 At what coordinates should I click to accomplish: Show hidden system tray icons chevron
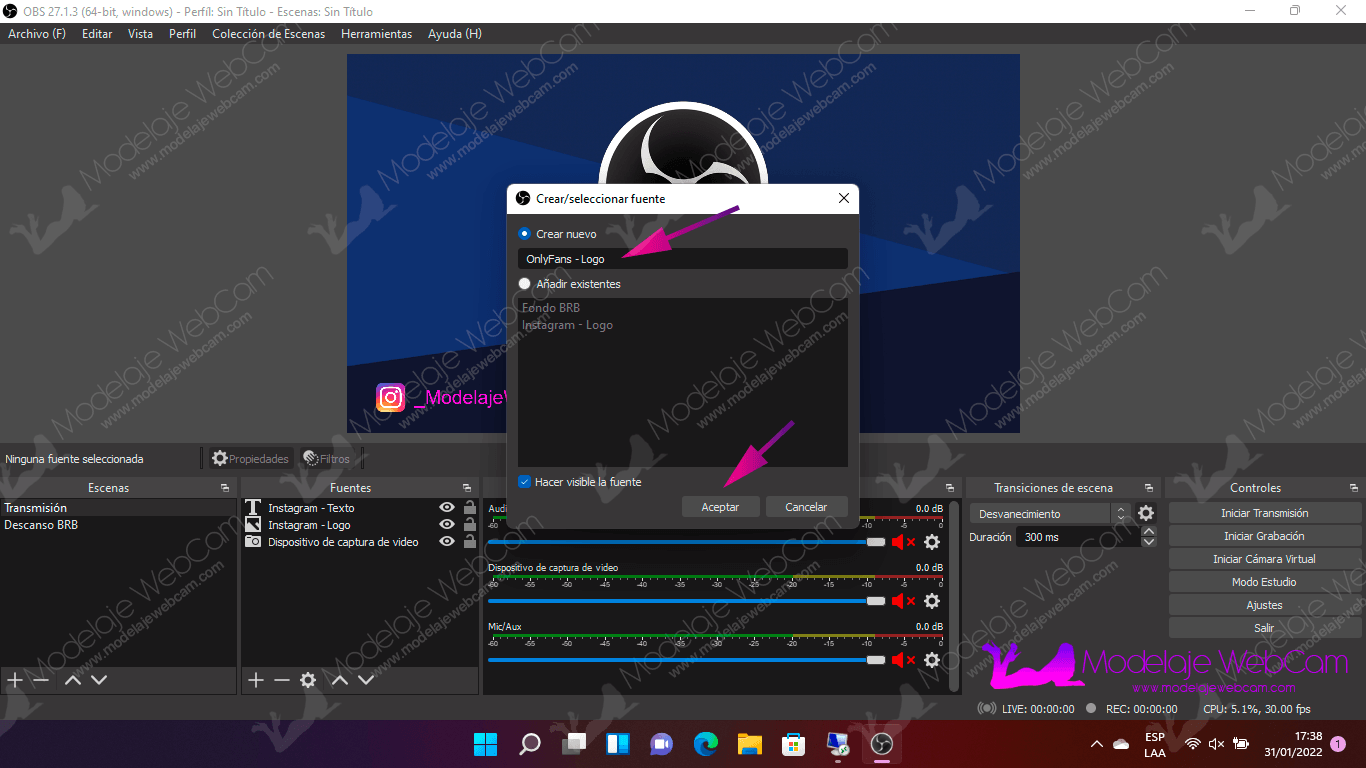point(1097,744)
